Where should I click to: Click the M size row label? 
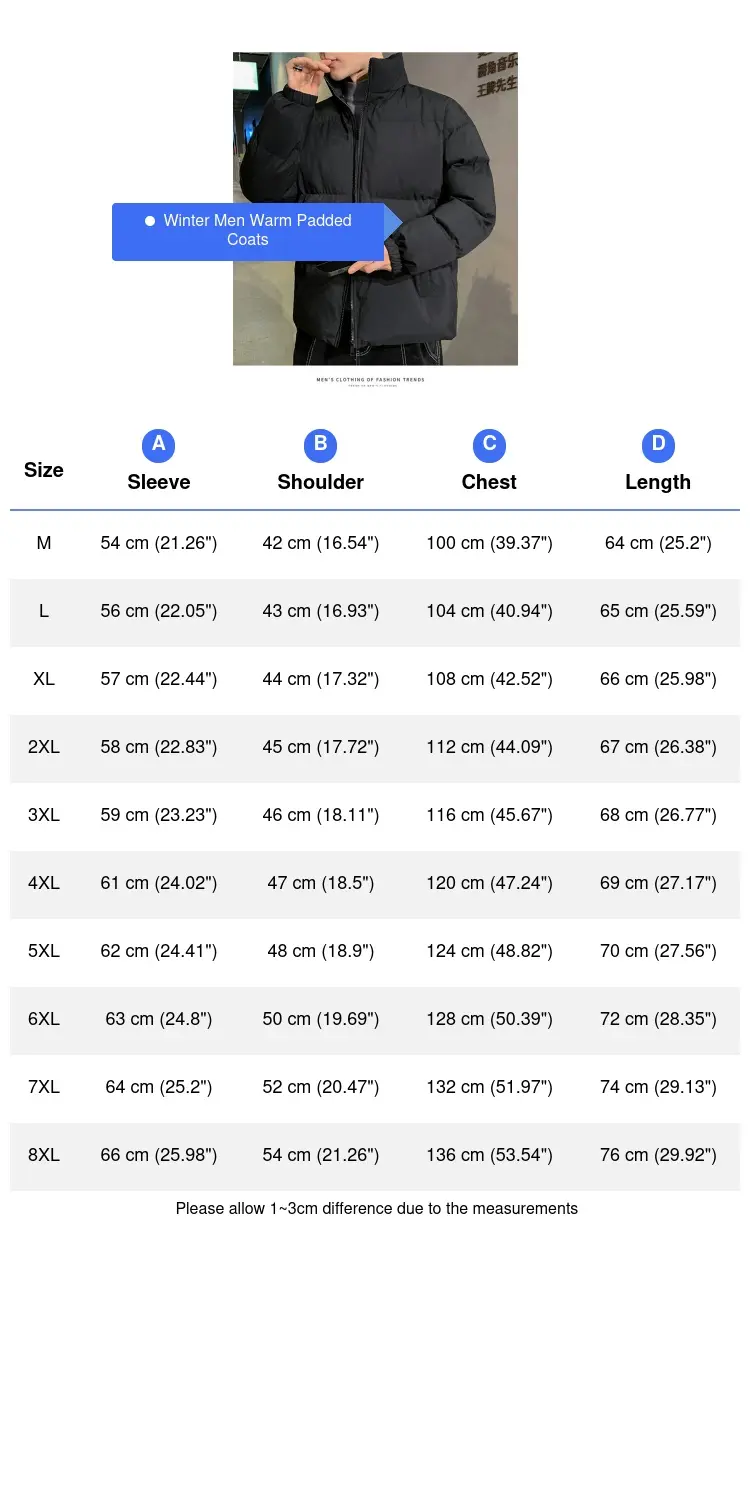(x=44, y=543)
